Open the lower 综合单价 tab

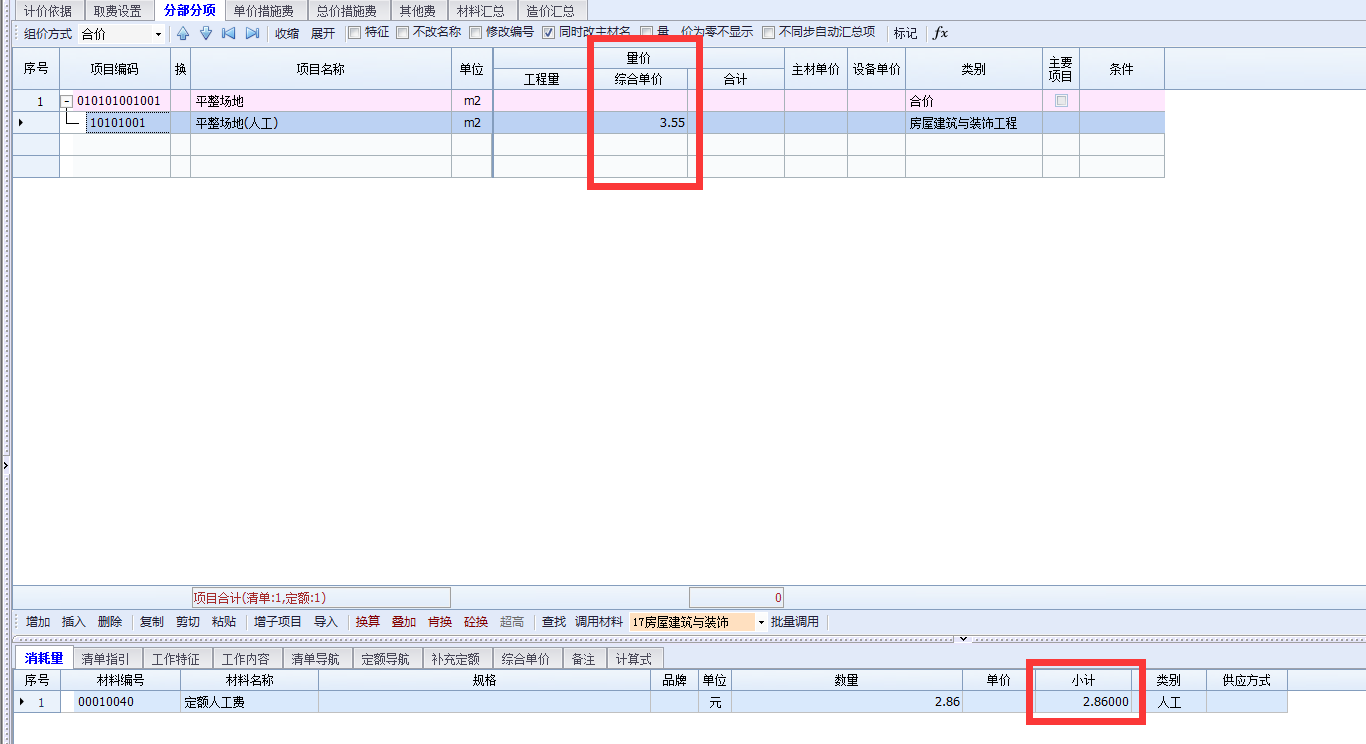click(x=527, y=659)
